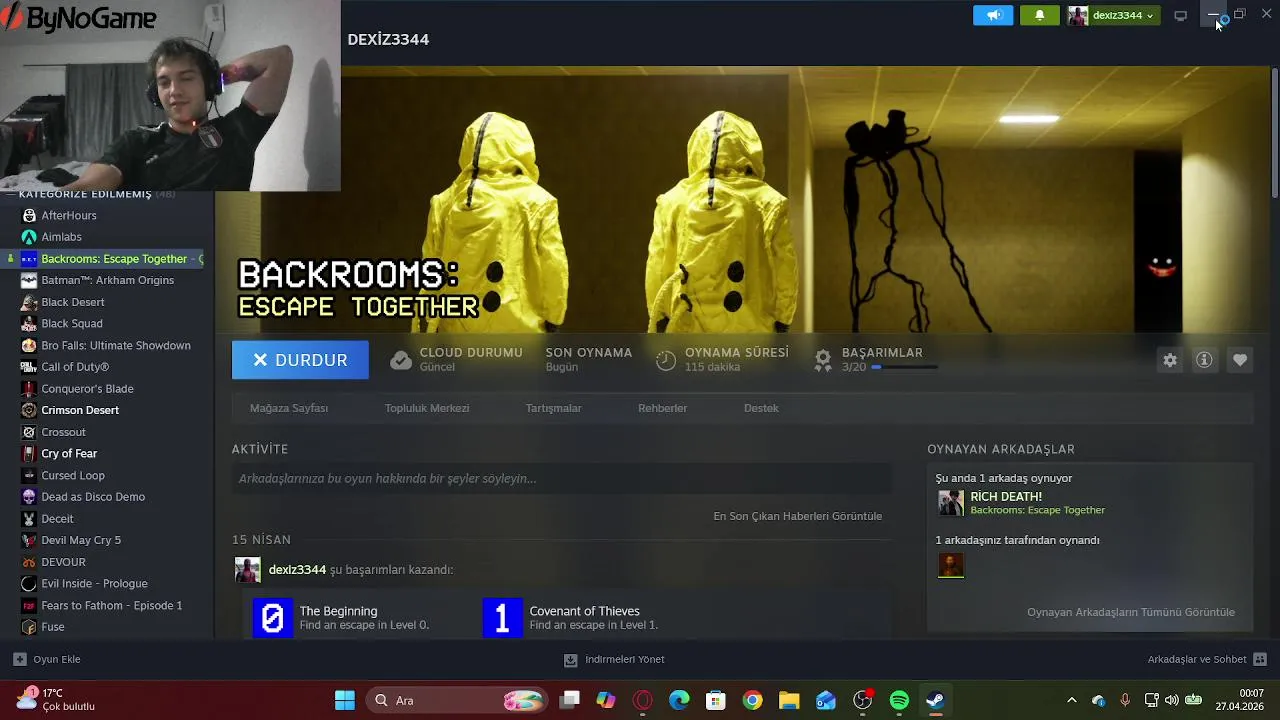This screenshot has height=720, width=1280.
Task: Select Aimlabs in library list
Action: tap(61, 237)
